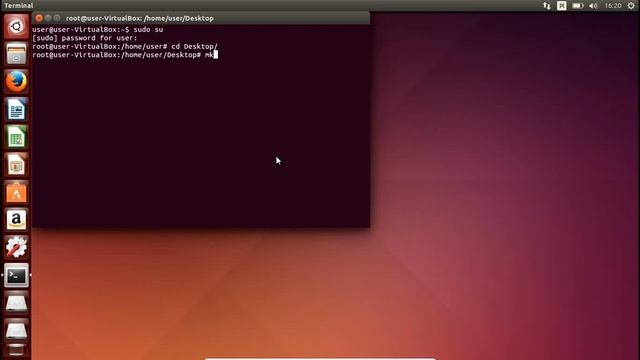The width and height of the screenshot is (640, 360).
Task: Click the '[sudo] password for user:' line
Action: [85, 38]
